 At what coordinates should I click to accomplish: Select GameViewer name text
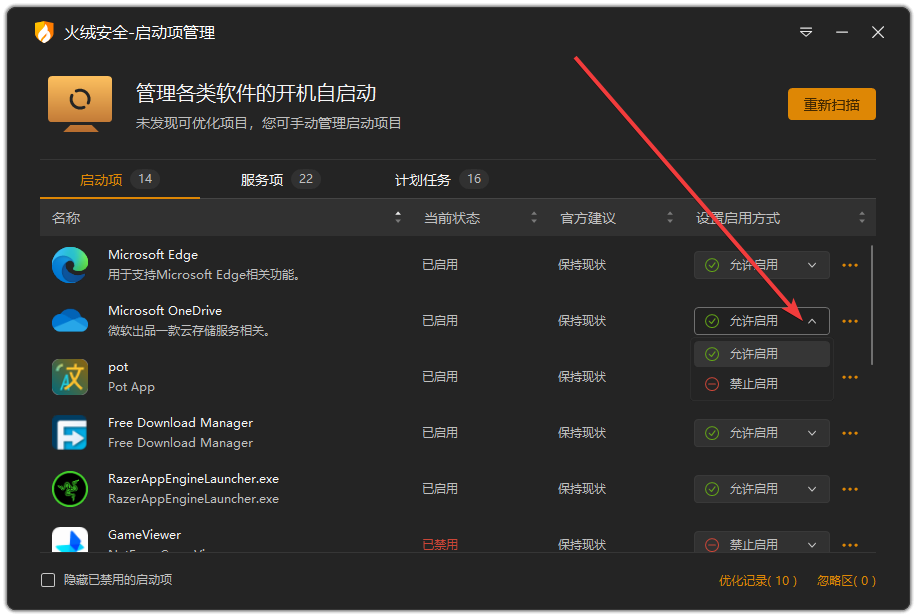click(x=144, y=535)
